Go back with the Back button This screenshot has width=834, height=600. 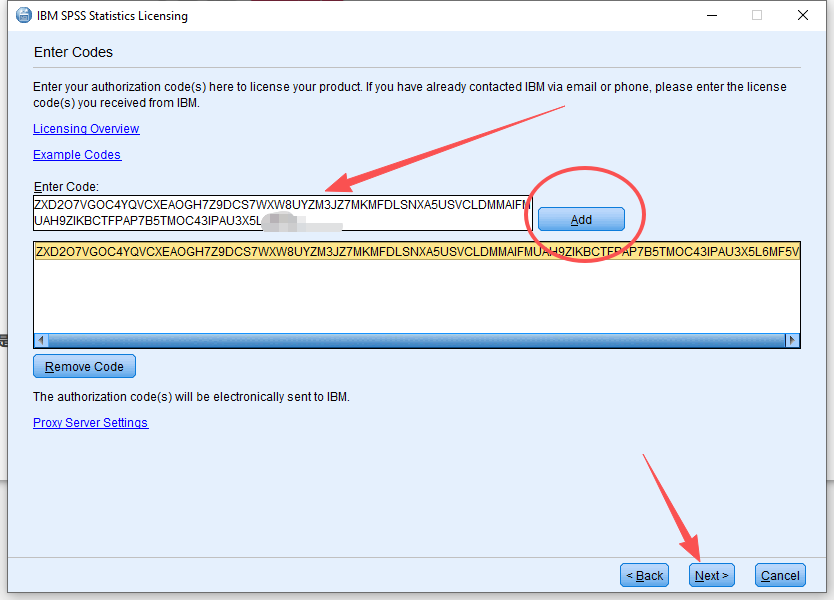coord(644,575)
